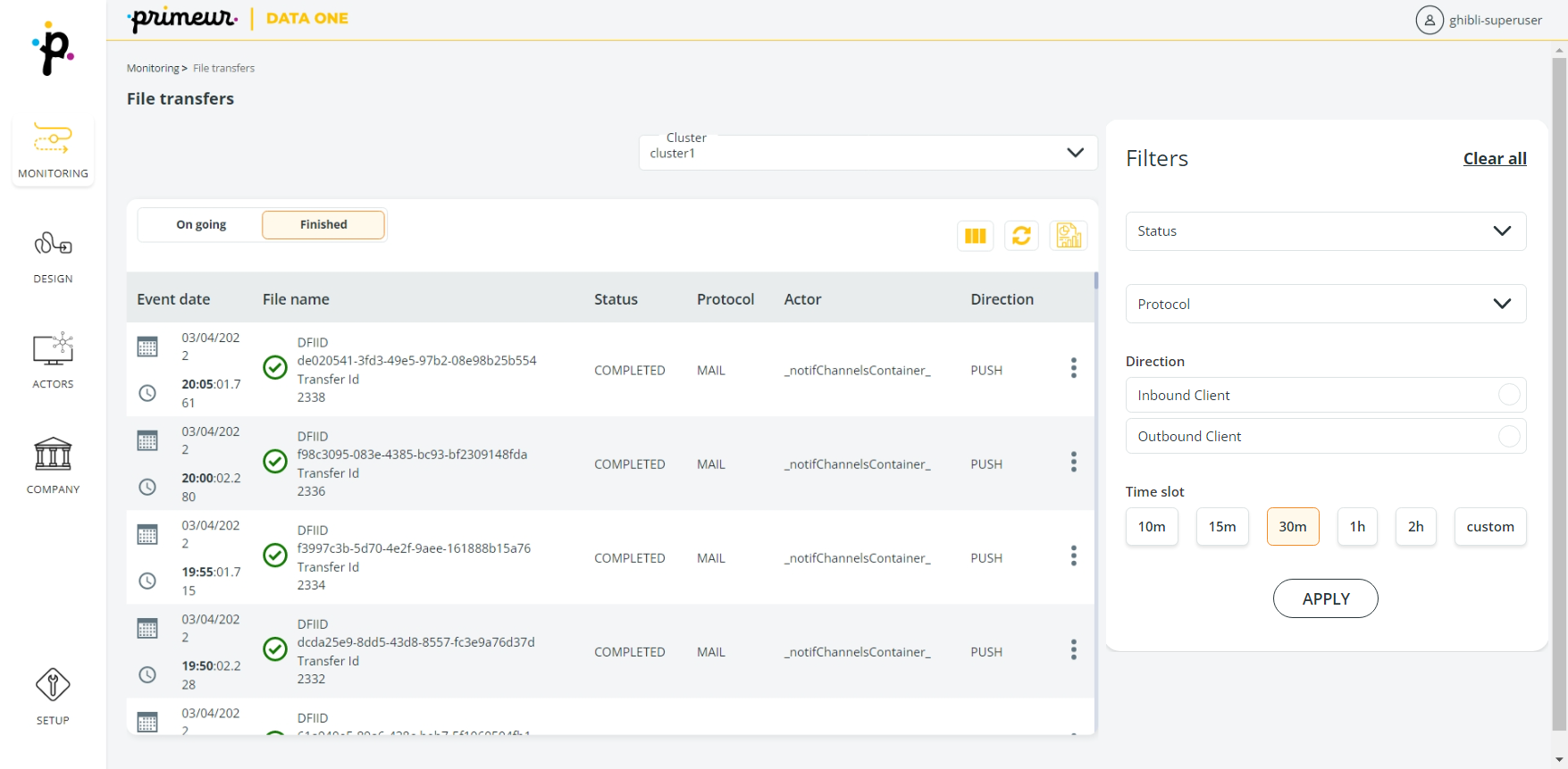Select the Inbound Client direction radio
The width and height of the screenshot is (1568, 769).
[1509, 395]
